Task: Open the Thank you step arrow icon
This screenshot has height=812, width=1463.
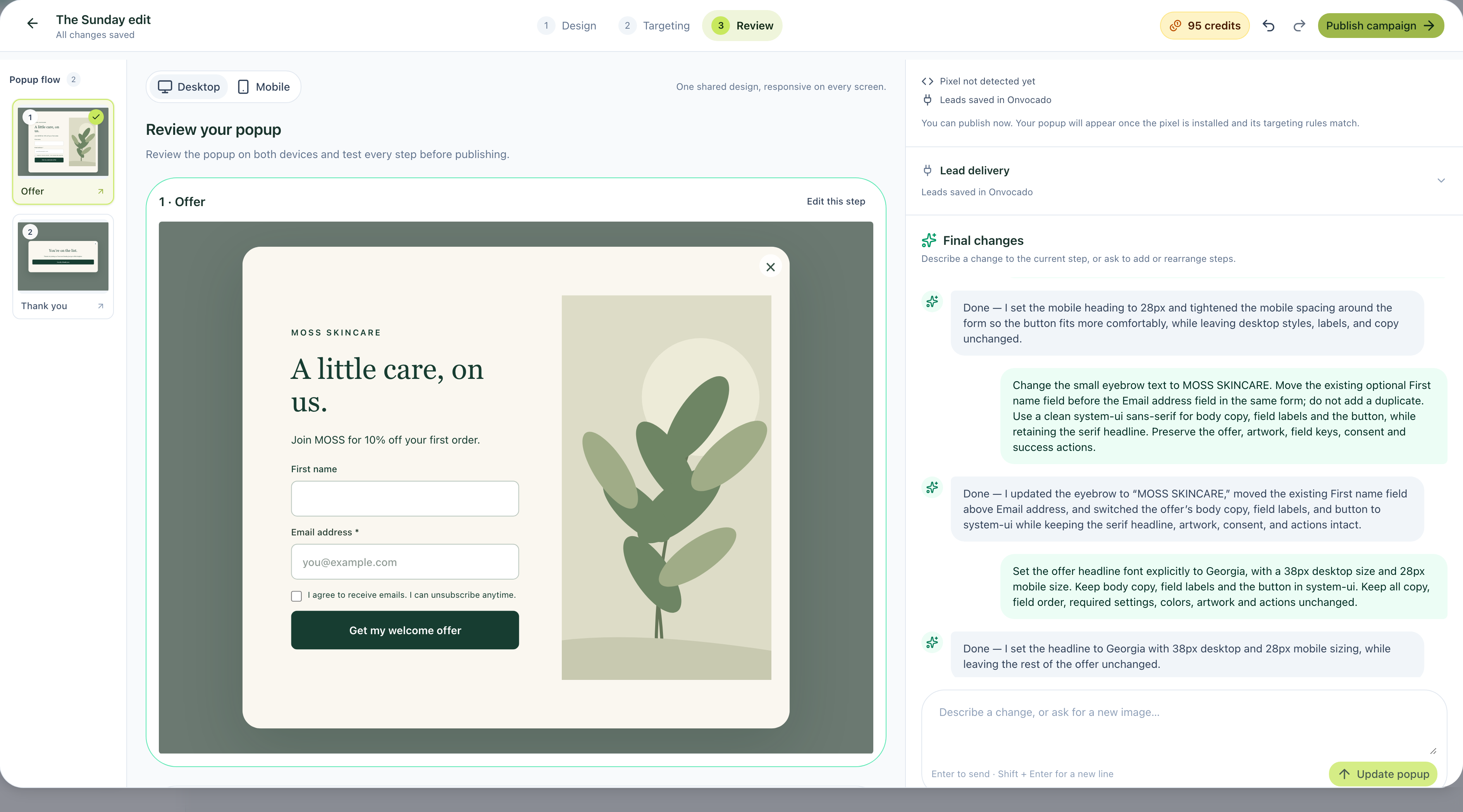Action: click(x=100, y=306)
